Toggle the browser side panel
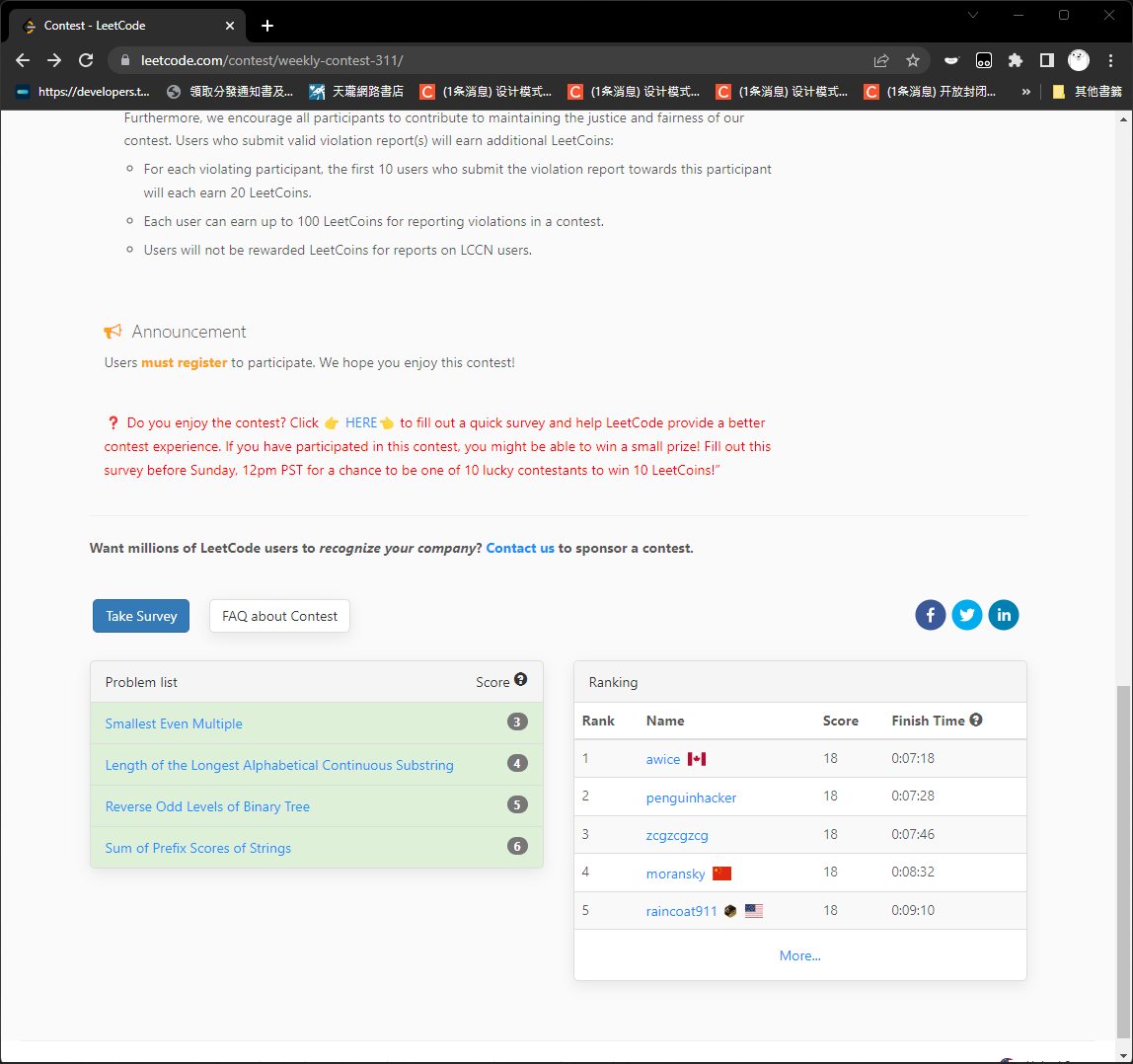This screenshot has height=1064, width=1133. tap(1046, 60)
